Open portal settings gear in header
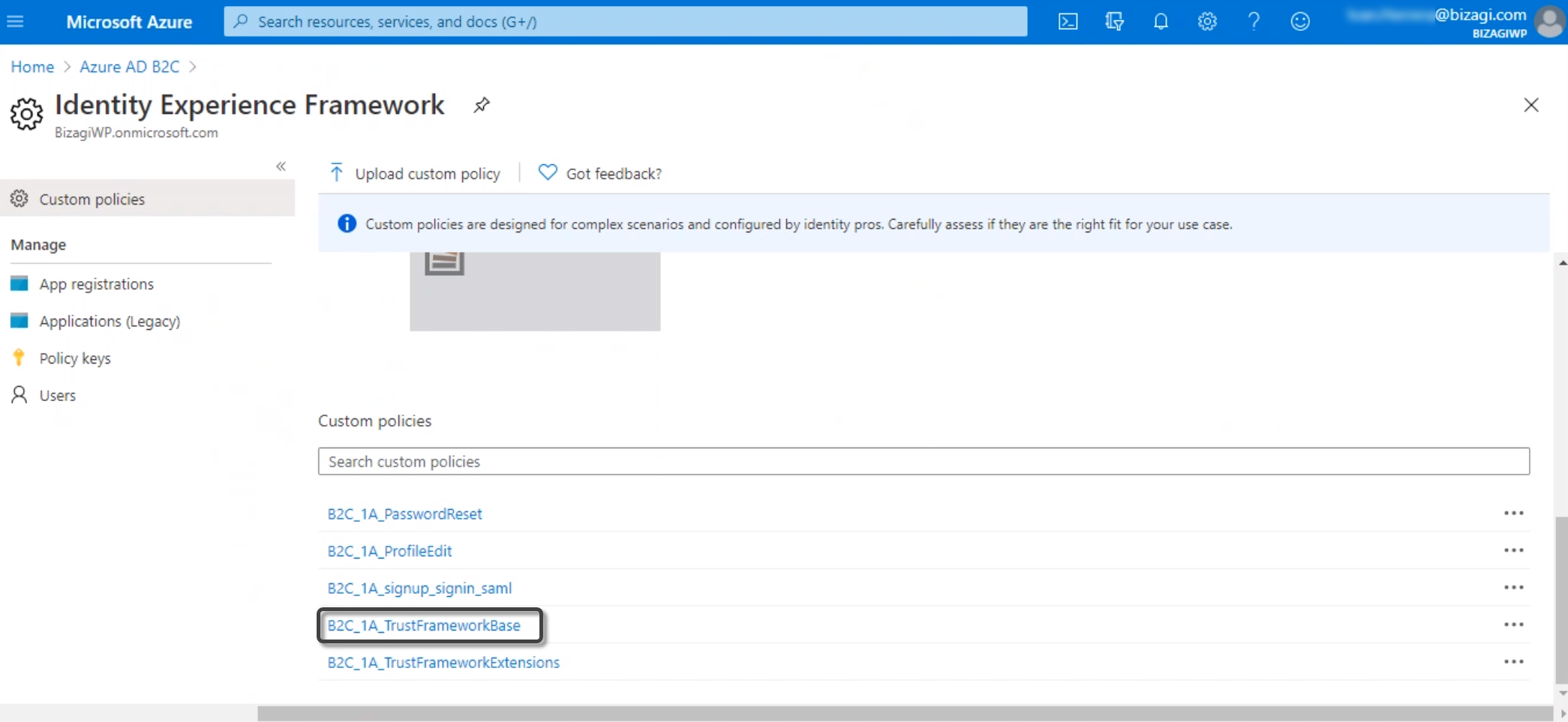 point(1207,22)
